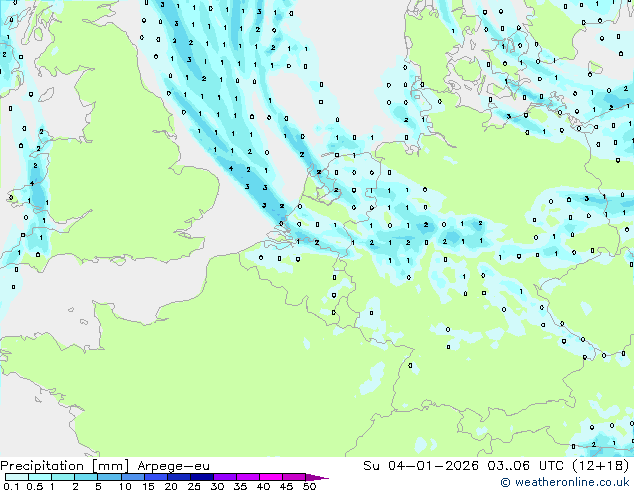
Task: Click the 0.1–0.5 mm legend color box
Action: point(17,477)
